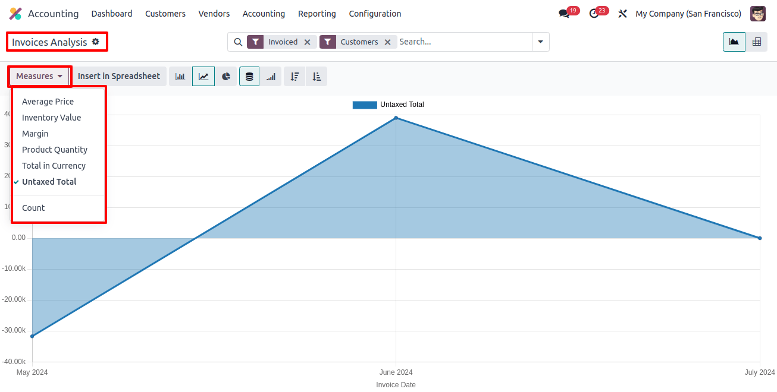Select line chart mode

(204, 76)
